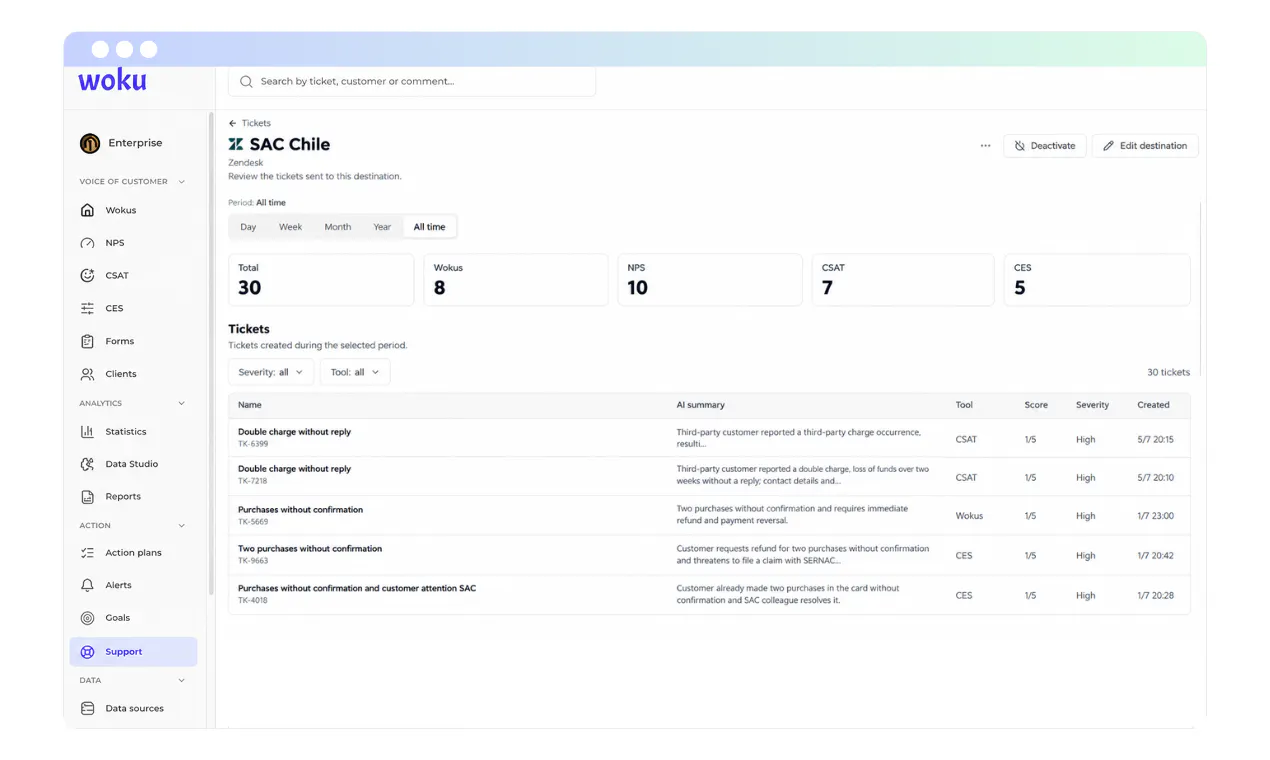Click the 30 tickets count label
Image resolution: width=1270 pixels, height=760 pixels.
pyautogui.click(x=1168, y=372)
